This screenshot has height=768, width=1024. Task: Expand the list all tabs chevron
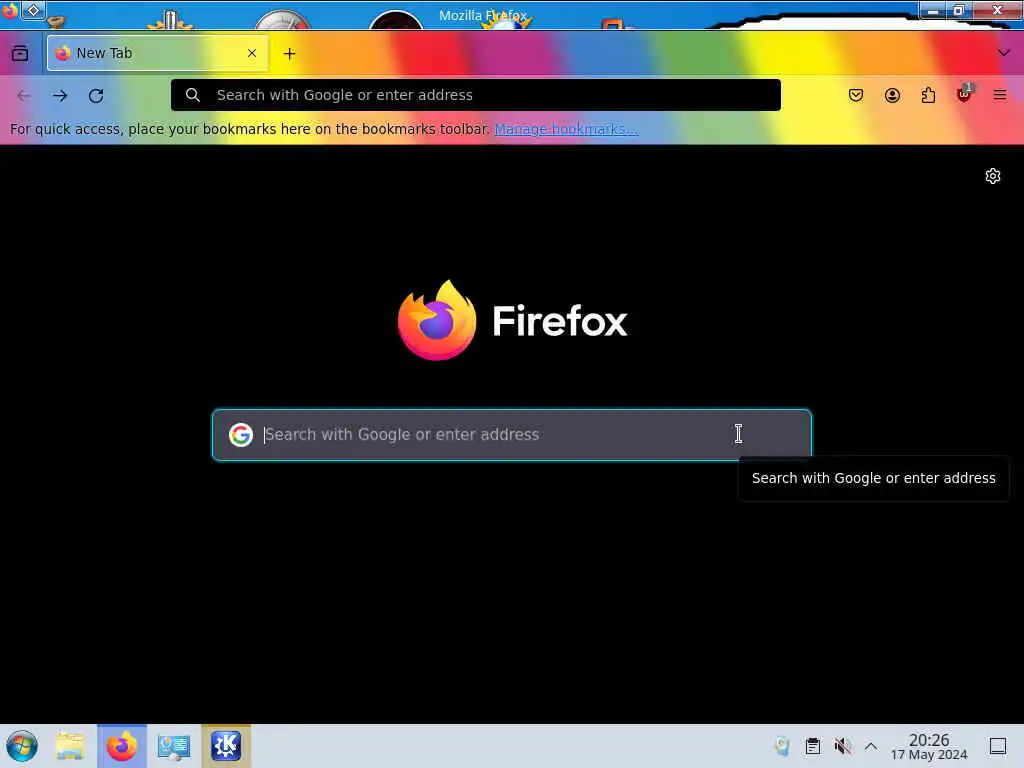tap(1004, 53)
